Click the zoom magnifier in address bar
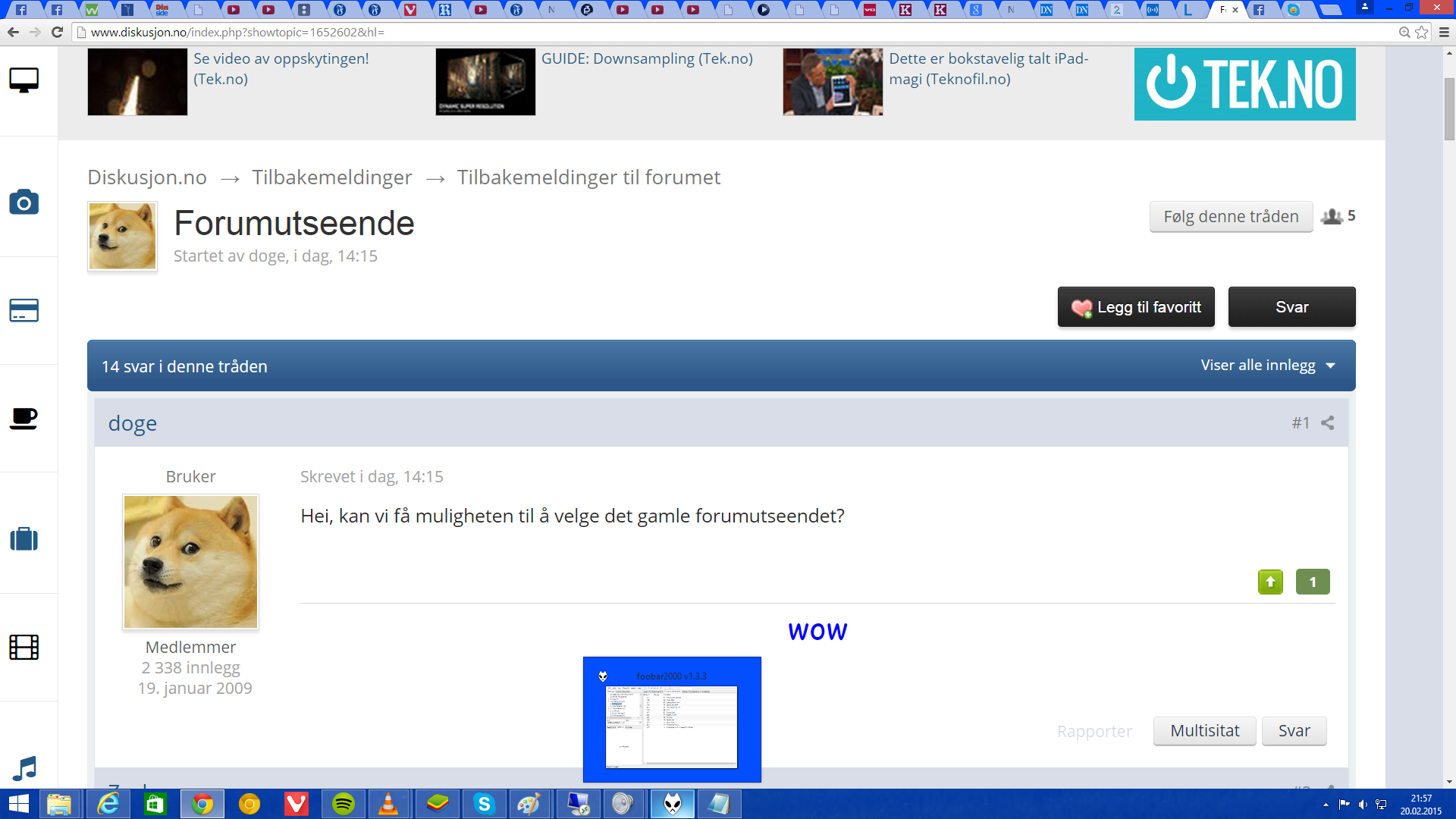The width and height of the screenshot is (1456, 819). click(x=1404, y=33)
